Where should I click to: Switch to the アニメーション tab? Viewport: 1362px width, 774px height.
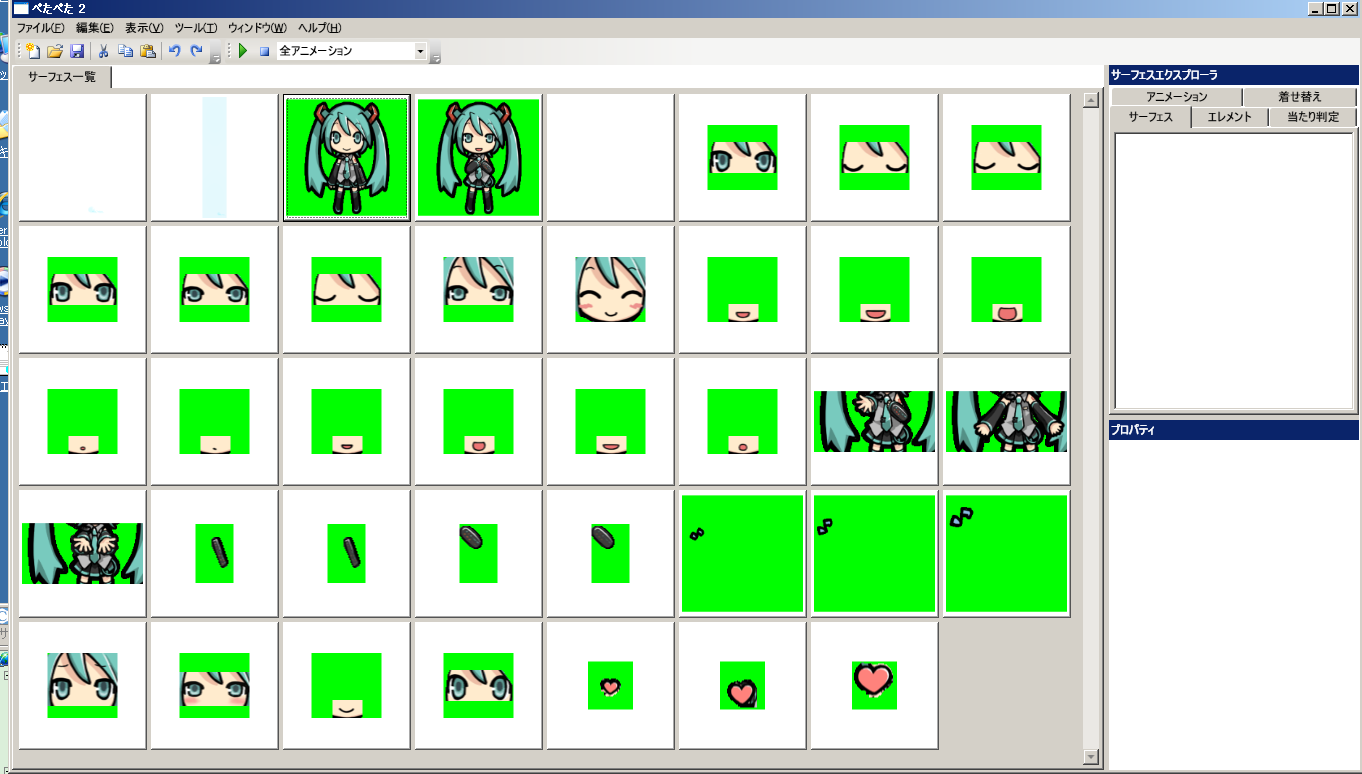pyautogui.click(x=1177, y=97)
